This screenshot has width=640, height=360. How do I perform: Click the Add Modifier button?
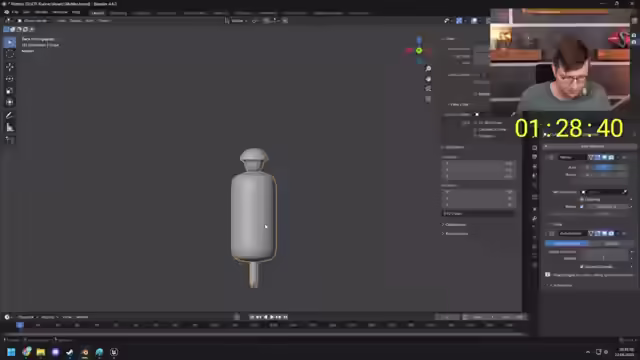(592, 146)
